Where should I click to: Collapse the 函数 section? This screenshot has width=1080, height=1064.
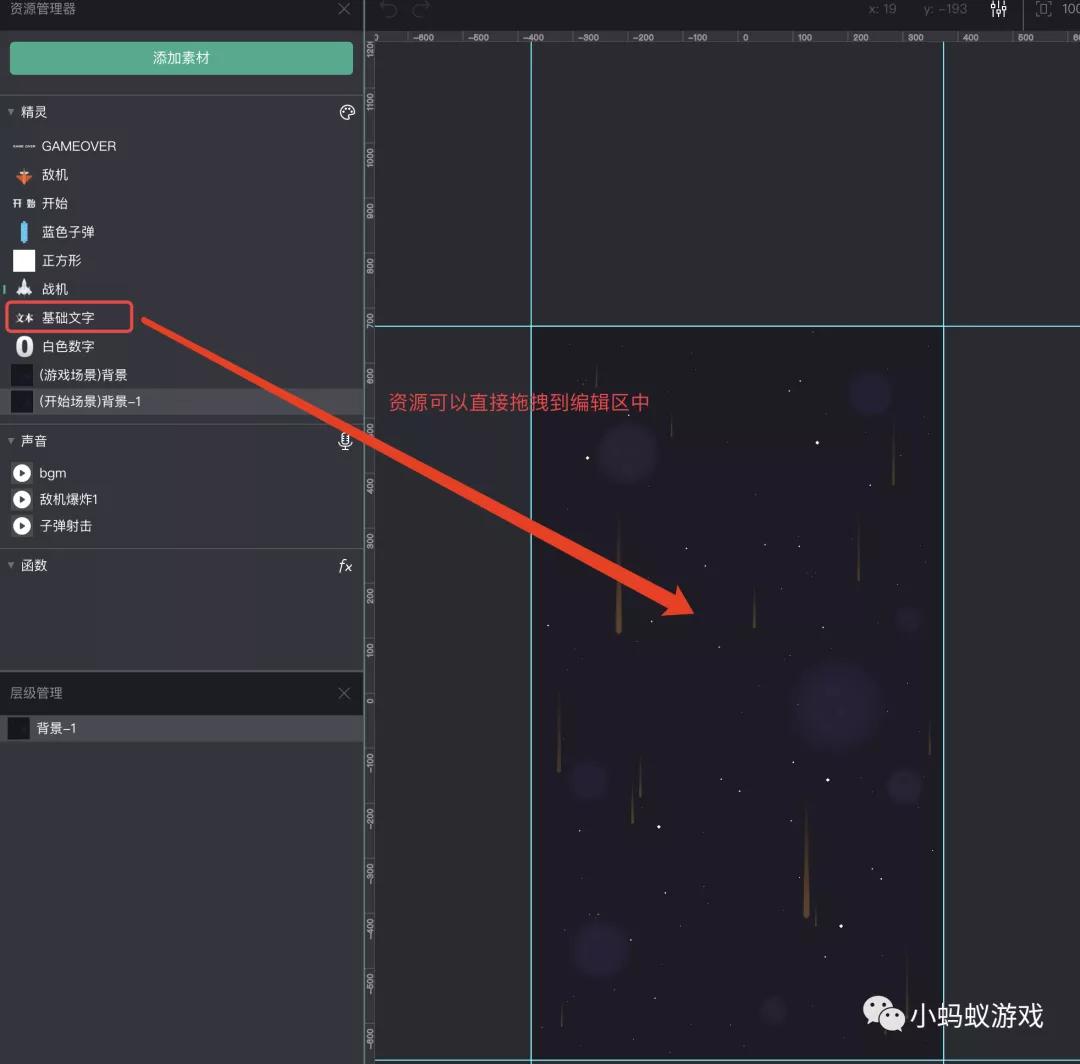coord(10,565)
